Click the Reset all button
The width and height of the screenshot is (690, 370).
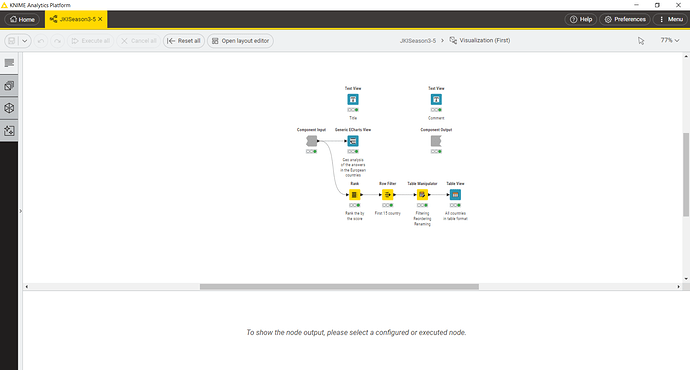click(x=184, y=41)
